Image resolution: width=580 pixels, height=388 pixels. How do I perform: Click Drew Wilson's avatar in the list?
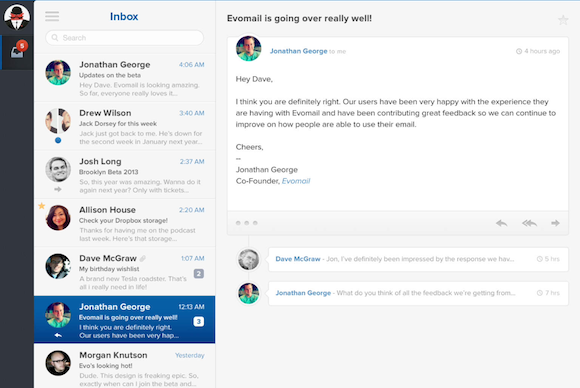point(58,121)
